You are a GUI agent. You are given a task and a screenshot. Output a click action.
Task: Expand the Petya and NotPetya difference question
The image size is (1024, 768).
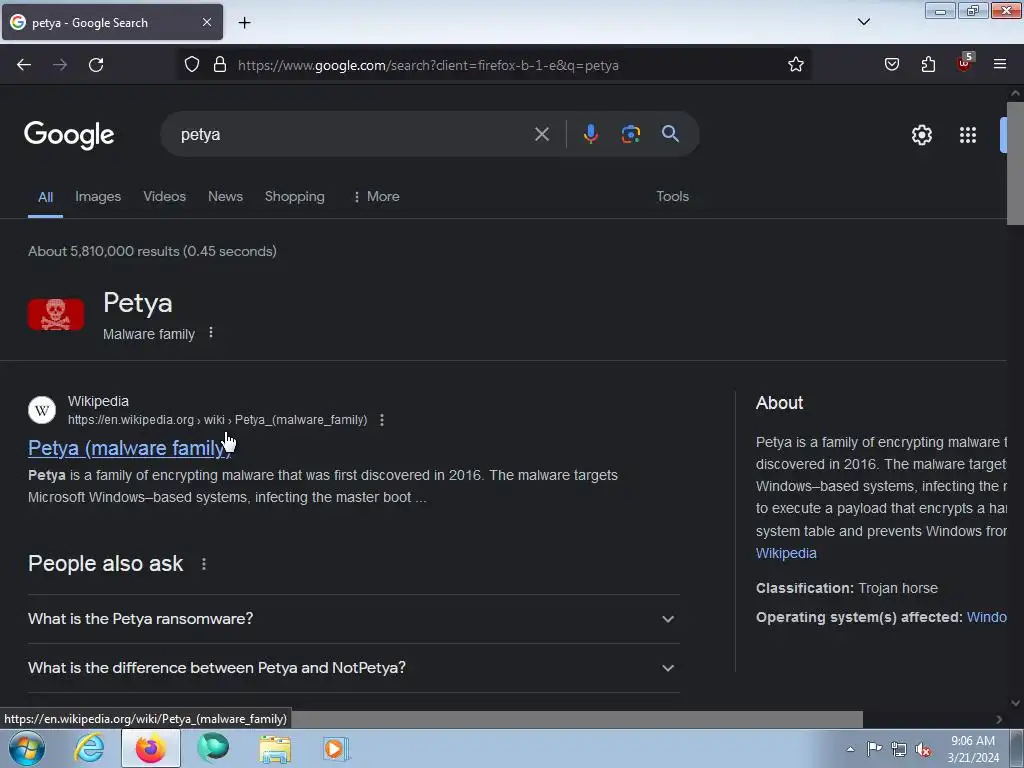[x=354, y=667]
